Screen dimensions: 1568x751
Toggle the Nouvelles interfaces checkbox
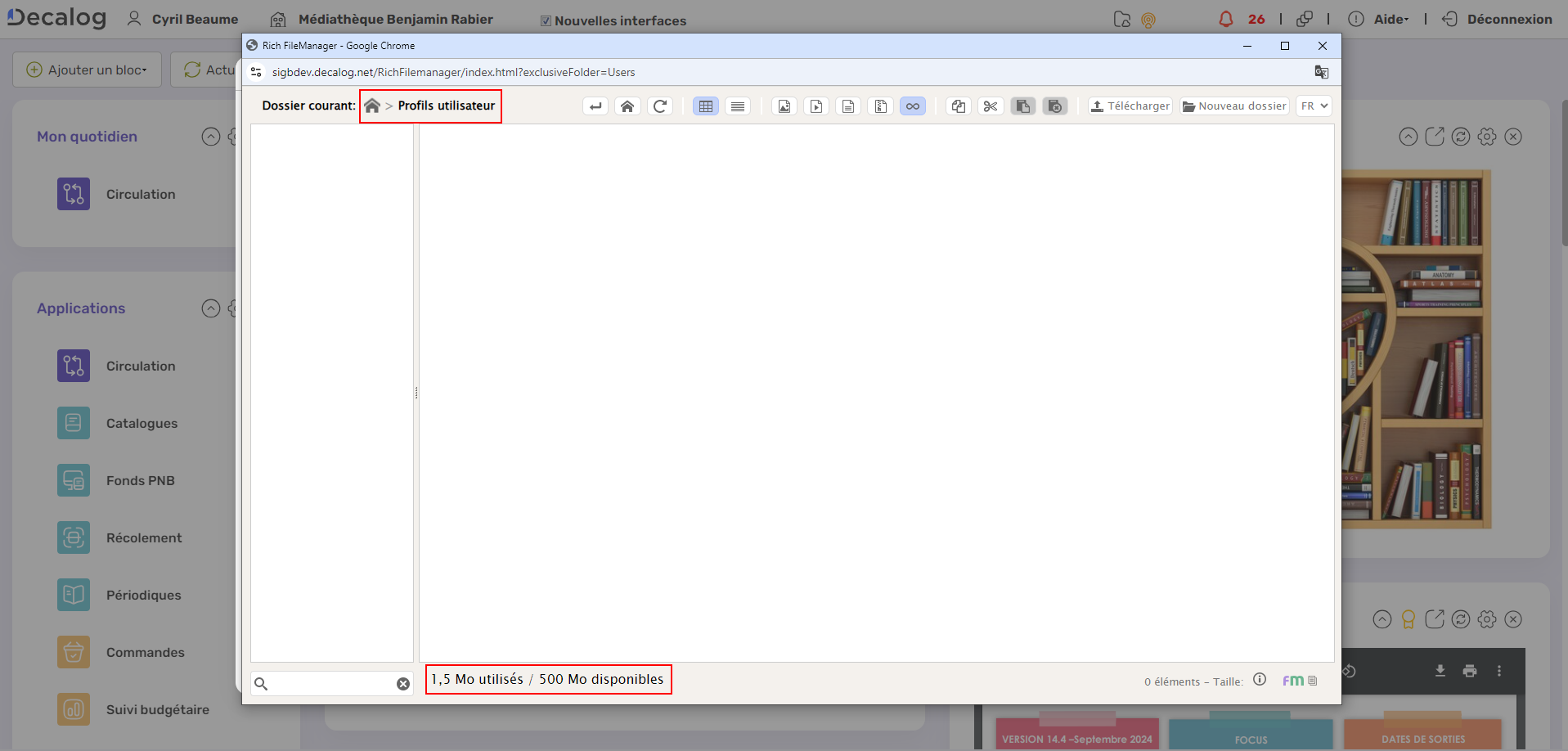(546, 21)
